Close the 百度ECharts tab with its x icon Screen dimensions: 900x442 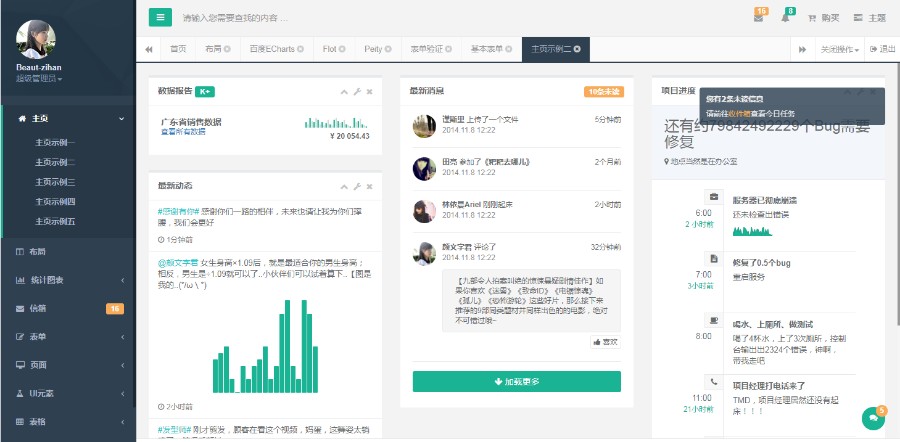pyautogui.click(x=300, y=49)
